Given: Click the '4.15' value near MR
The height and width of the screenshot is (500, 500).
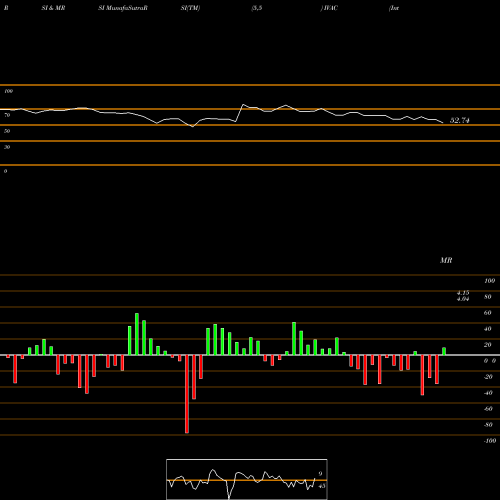Looking at the screenshot, I should [463, 292].
